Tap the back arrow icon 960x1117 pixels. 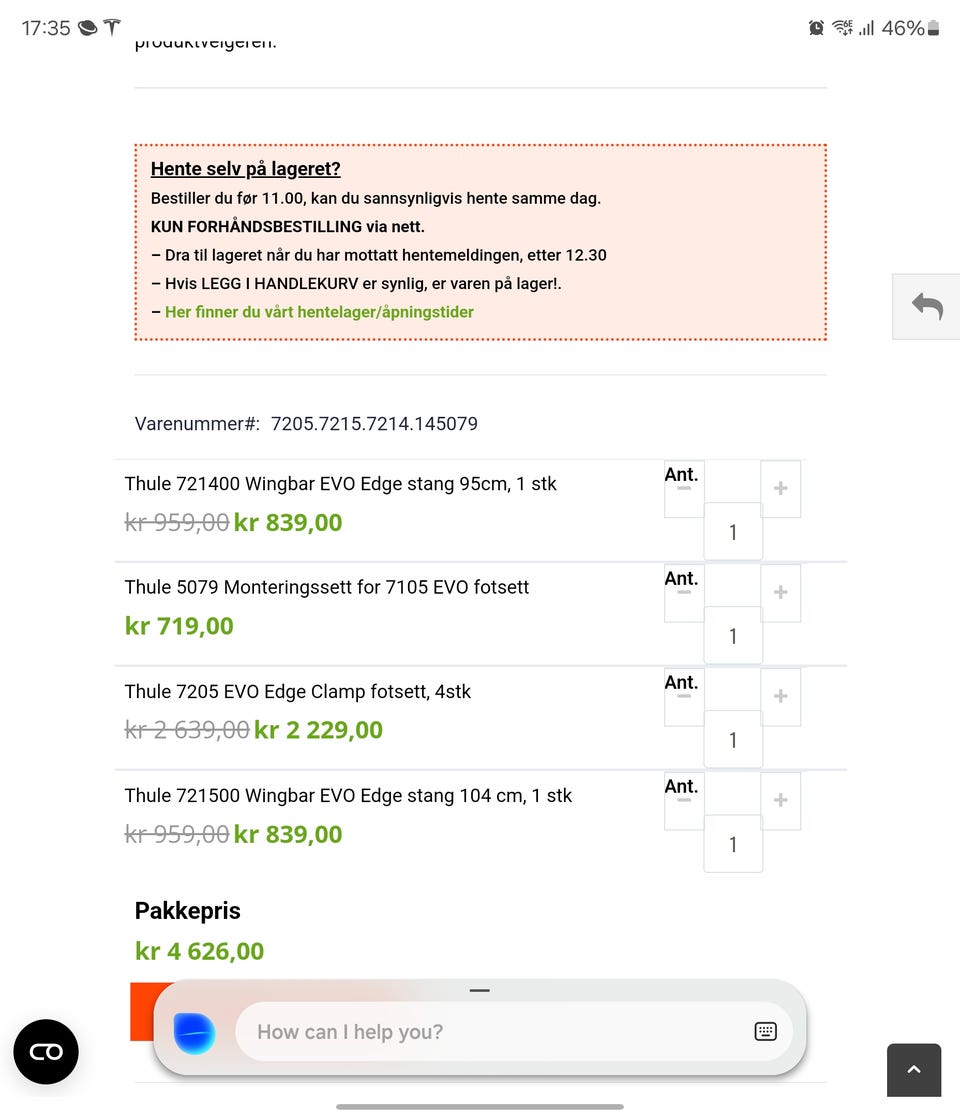point(927,307)
